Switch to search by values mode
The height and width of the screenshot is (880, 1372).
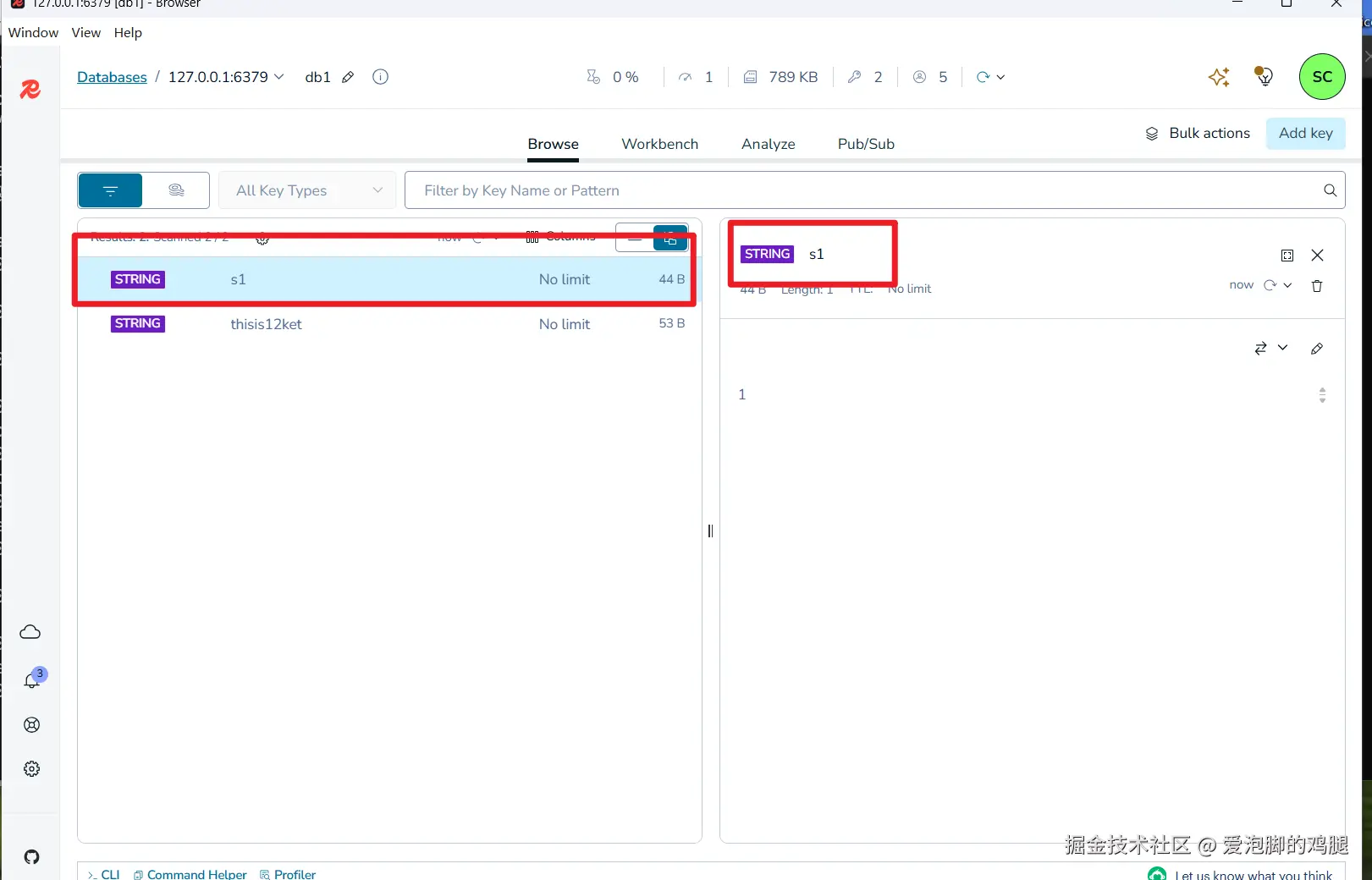tap(176, 190)
